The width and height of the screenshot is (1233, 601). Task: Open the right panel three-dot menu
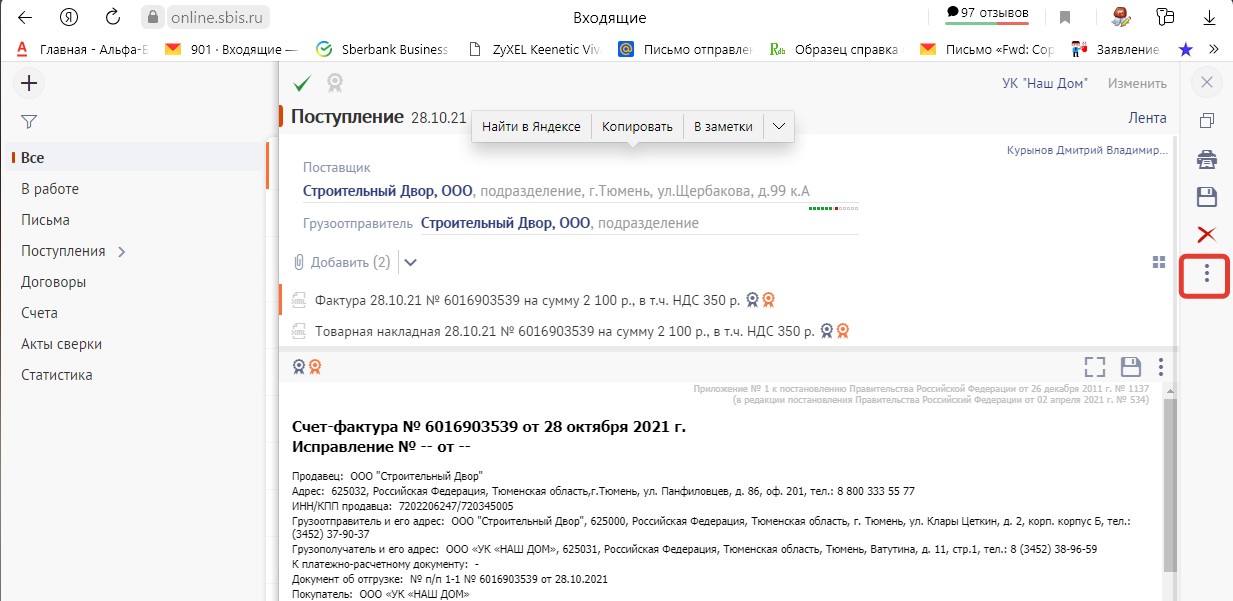click(1207, 273)
